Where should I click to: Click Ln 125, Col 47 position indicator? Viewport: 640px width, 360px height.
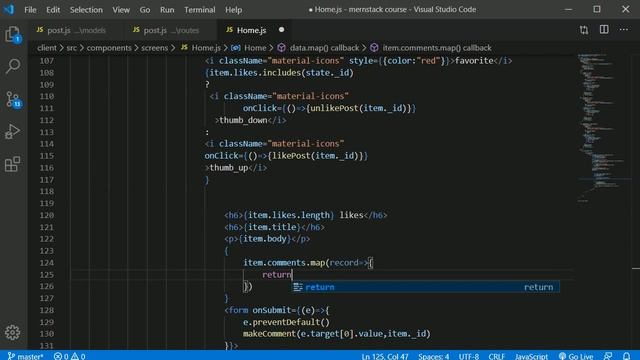(384, 356)
